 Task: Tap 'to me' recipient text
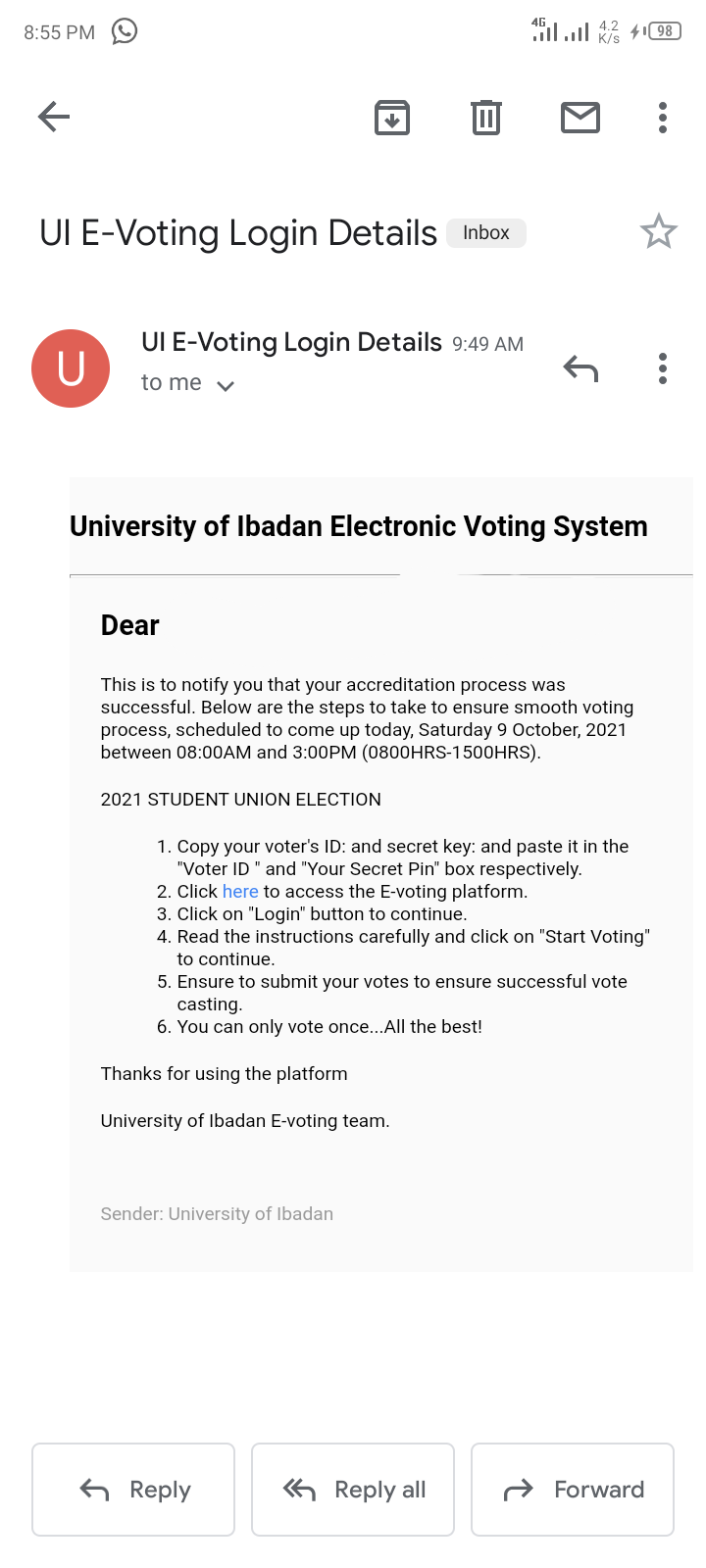pyautogui.click(x=172, y=383)
